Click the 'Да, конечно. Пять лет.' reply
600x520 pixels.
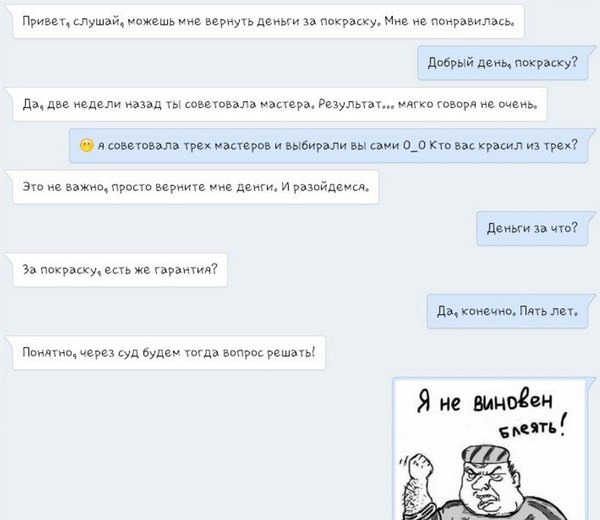click(508, 311)
